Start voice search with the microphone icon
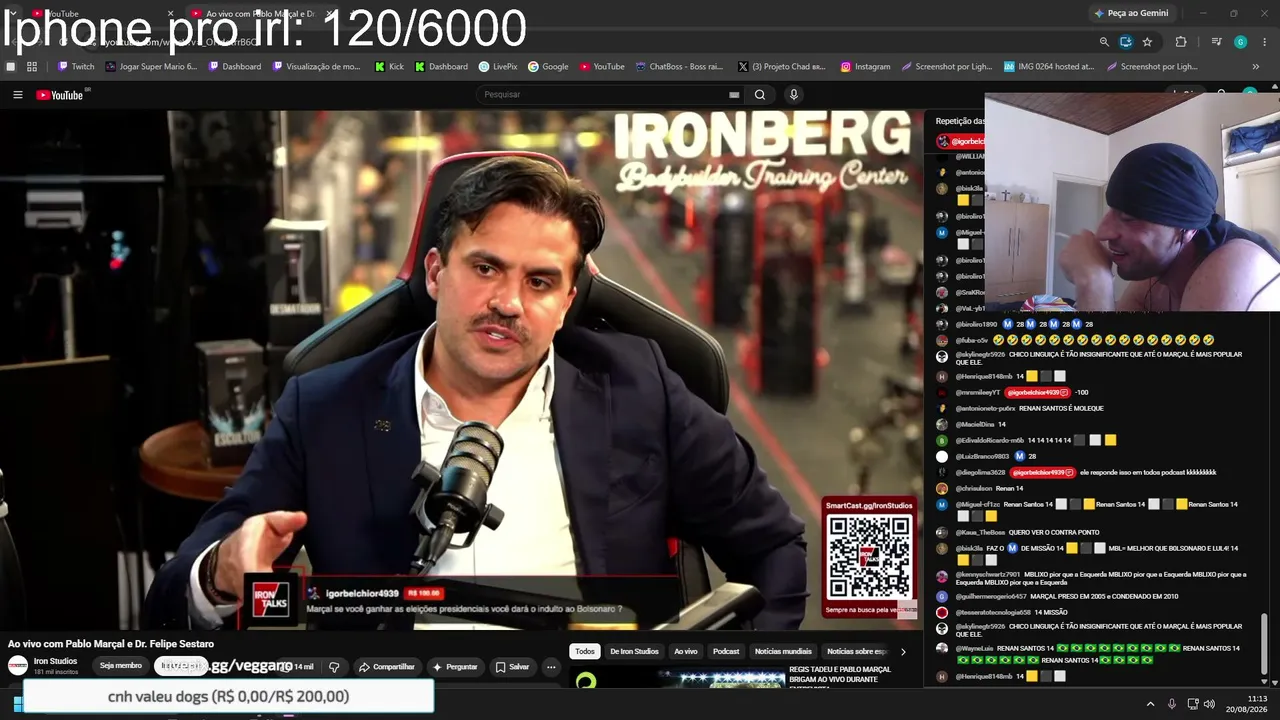 point(794,95)
